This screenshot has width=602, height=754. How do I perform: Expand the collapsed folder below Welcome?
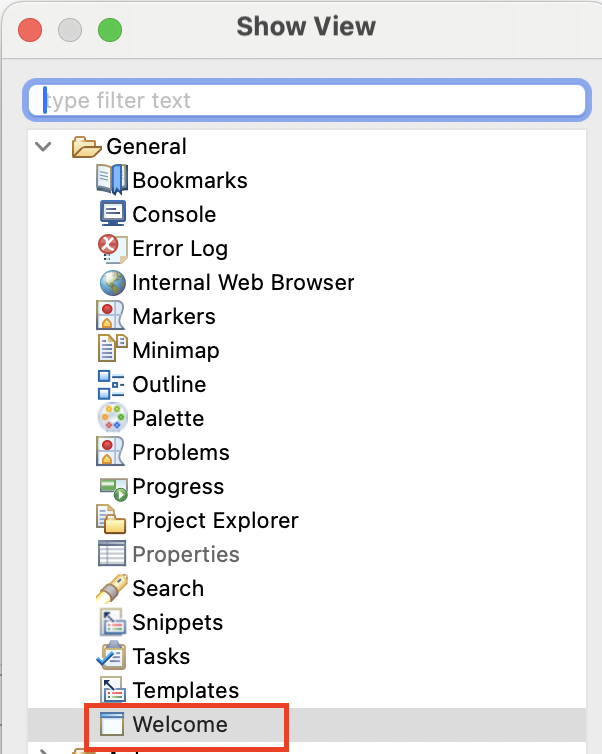point(43,750)
